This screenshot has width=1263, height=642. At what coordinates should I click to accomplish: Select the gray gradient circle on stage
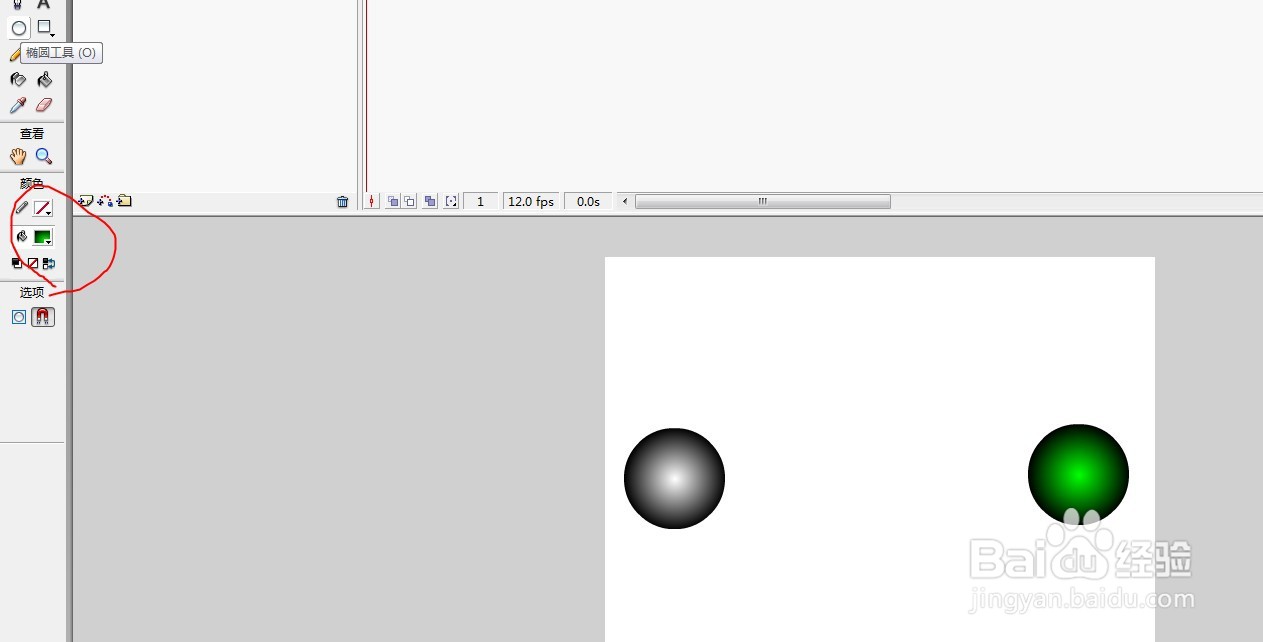pyautogui.click(x=674, y=478)
